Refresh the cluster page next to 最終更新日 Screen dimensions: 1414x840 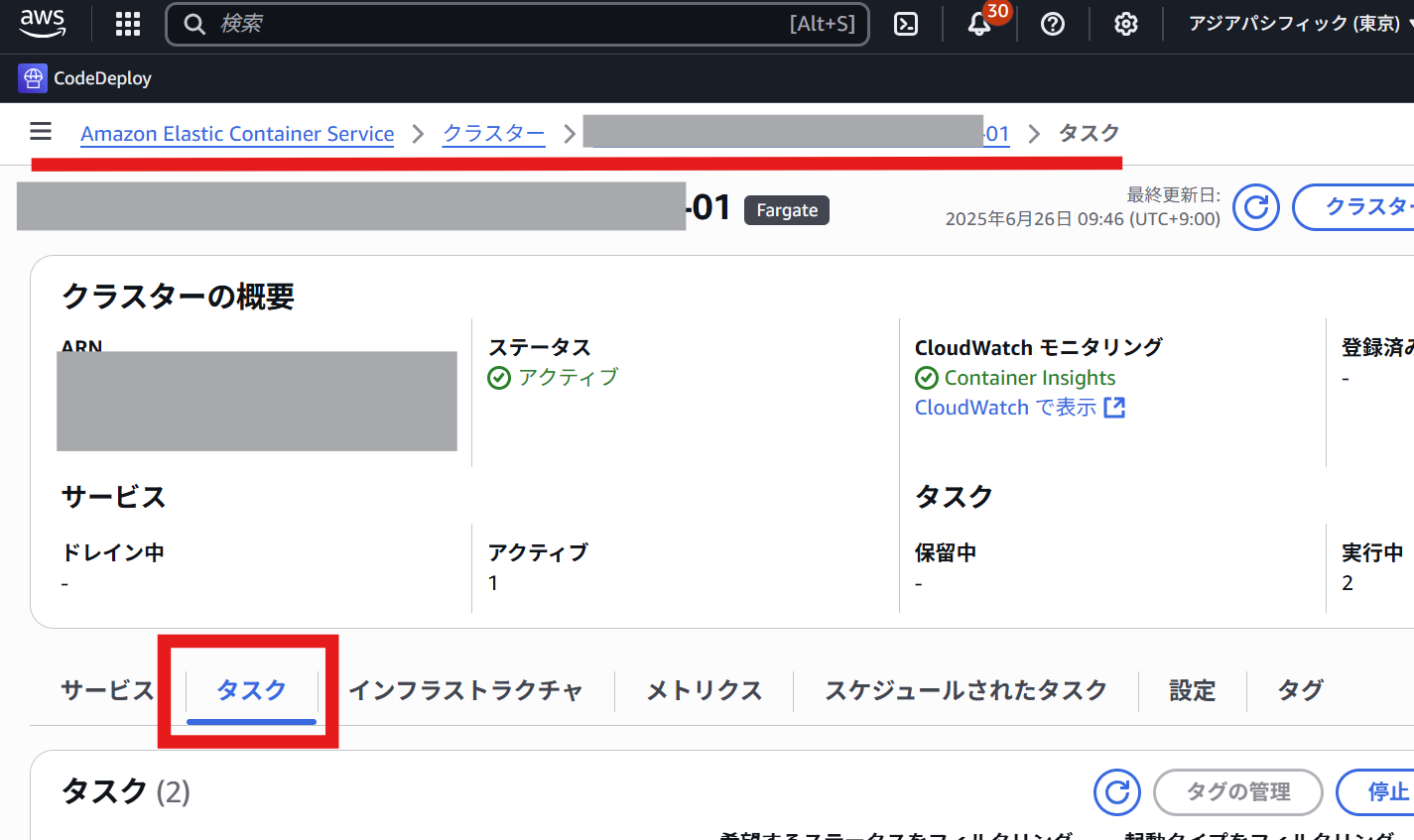(x=1256, y=207)
